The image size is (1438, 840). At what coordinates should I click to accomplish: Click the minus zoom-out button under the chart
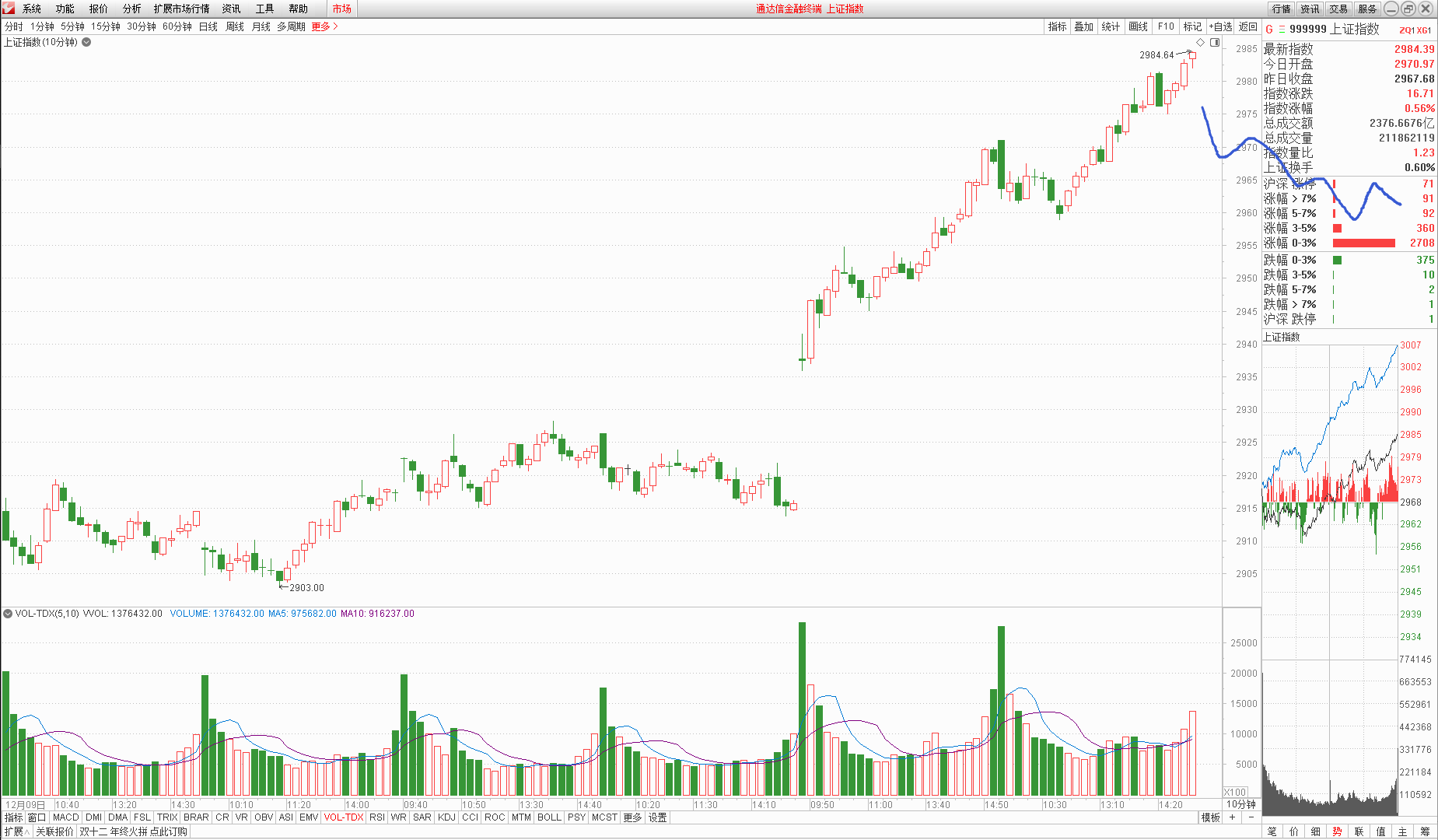click(x=1251, y=817)
